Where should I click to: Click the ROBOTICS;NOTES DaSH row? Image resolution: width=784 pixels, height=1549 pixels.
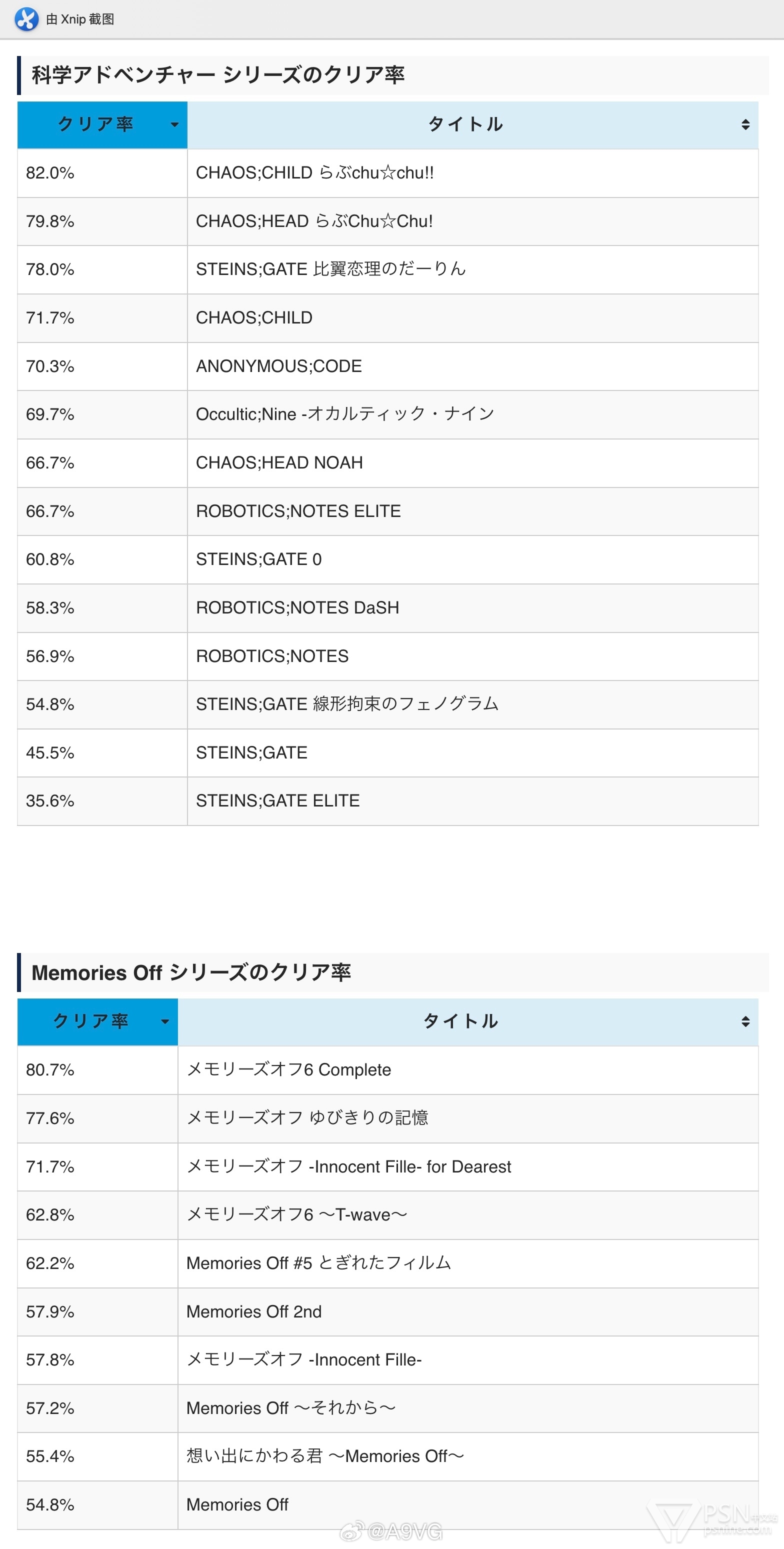(388, 608)
